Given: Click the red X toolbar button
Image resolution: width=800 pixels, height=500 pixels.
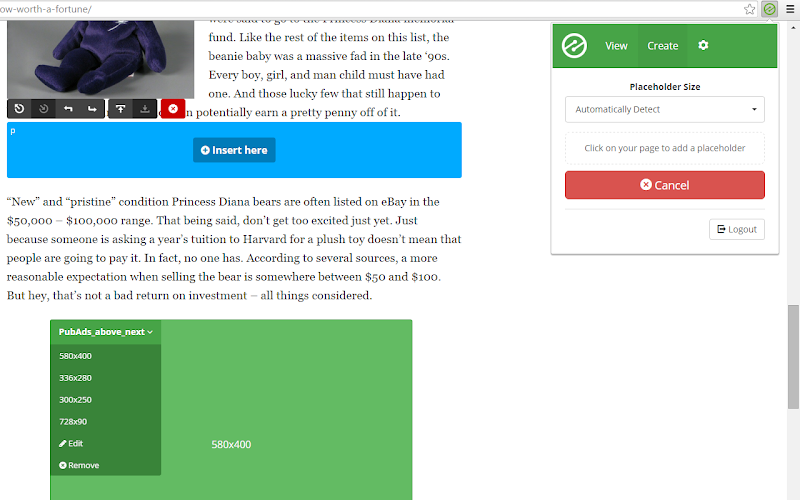Looking at the screenshot, I should (x=173, y=109).
